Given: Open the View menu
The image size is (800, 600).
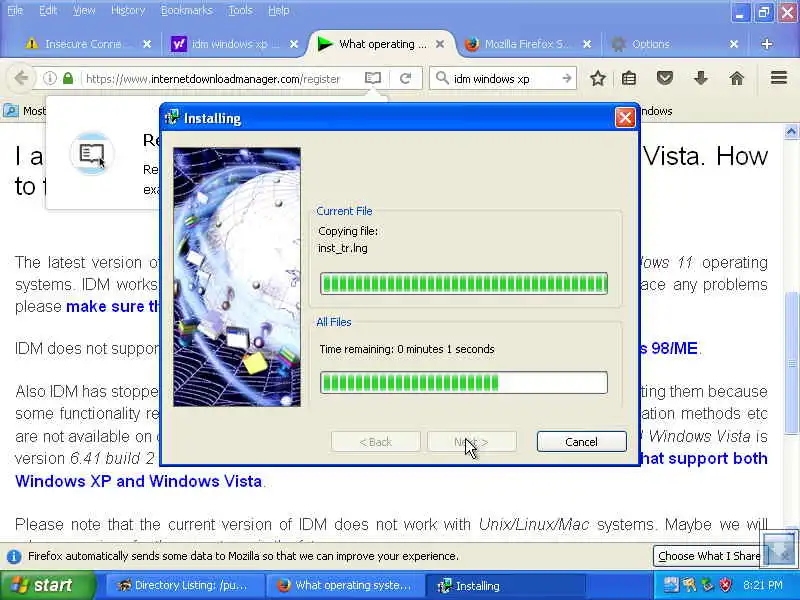Looking at the screenshot, I should point(84,10).
